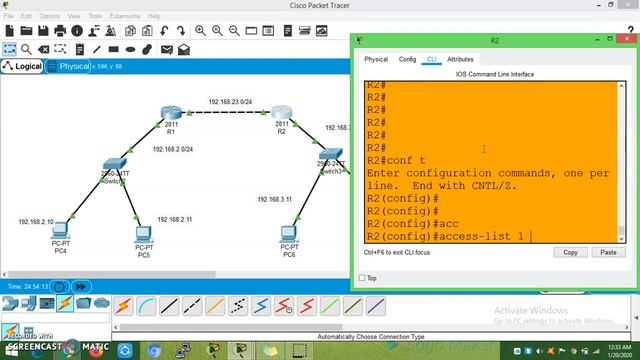Select the Place Note tool
Image resolution: width=640 pixels, height=360 pixels.
pos(80,49)
